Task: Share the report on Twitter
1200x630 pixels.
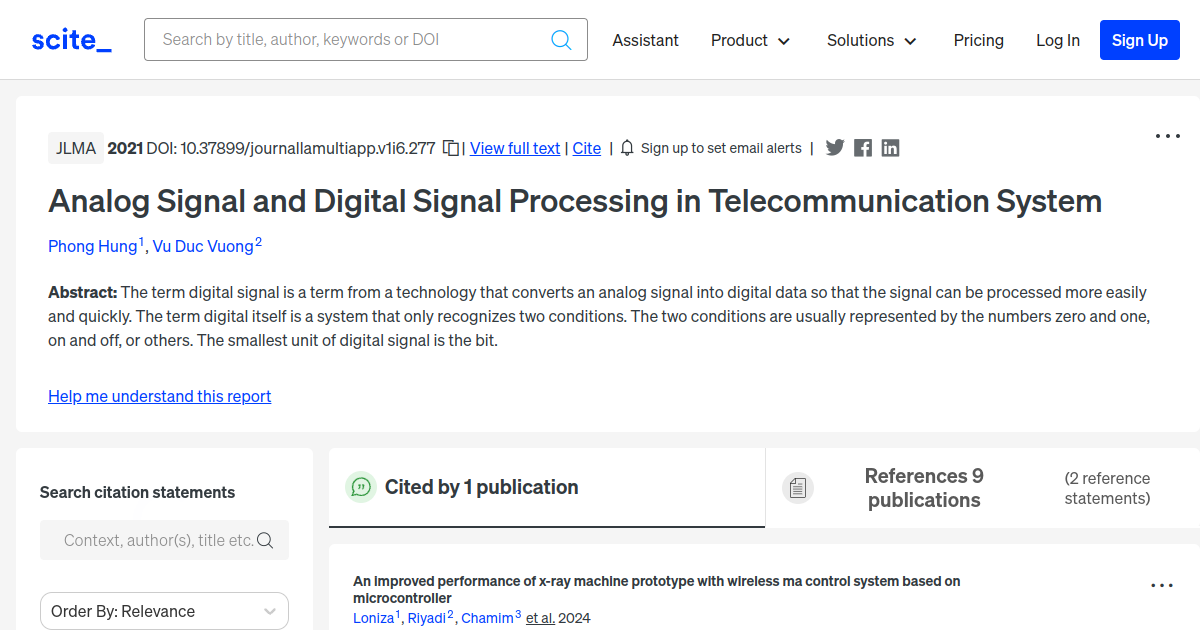Action: pyautogui.click(x=835, y=148)
